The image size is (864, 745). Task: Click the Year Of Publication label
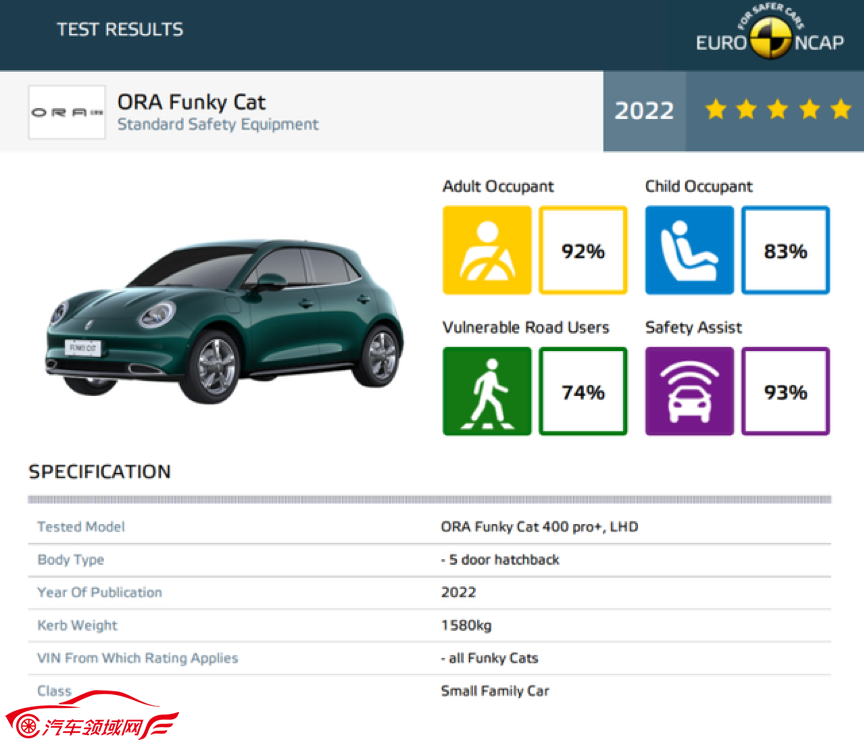pos(100,592)
